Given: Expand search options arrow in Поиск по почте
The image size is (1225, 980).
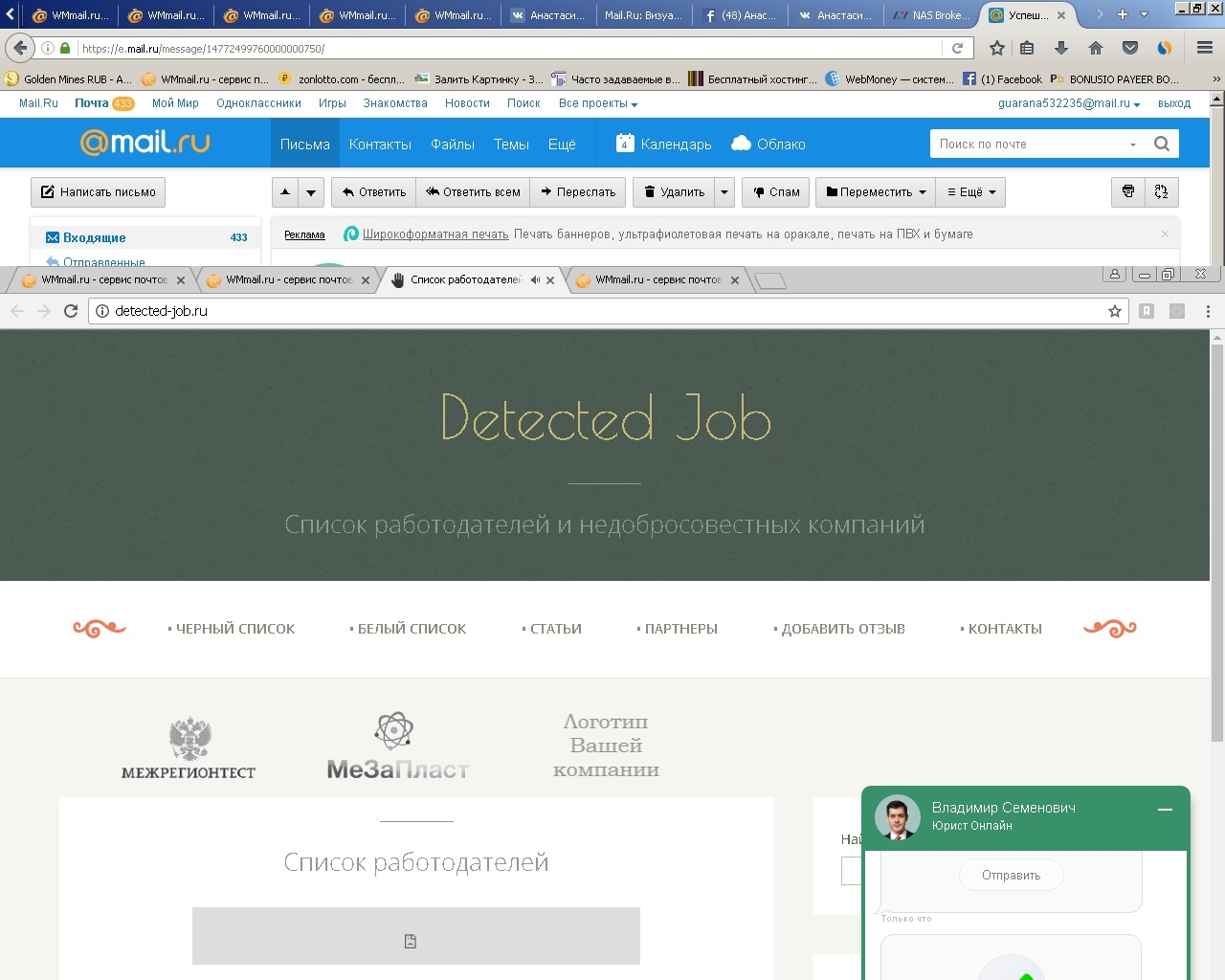Looking at the screenshot, I should 1133,145.
